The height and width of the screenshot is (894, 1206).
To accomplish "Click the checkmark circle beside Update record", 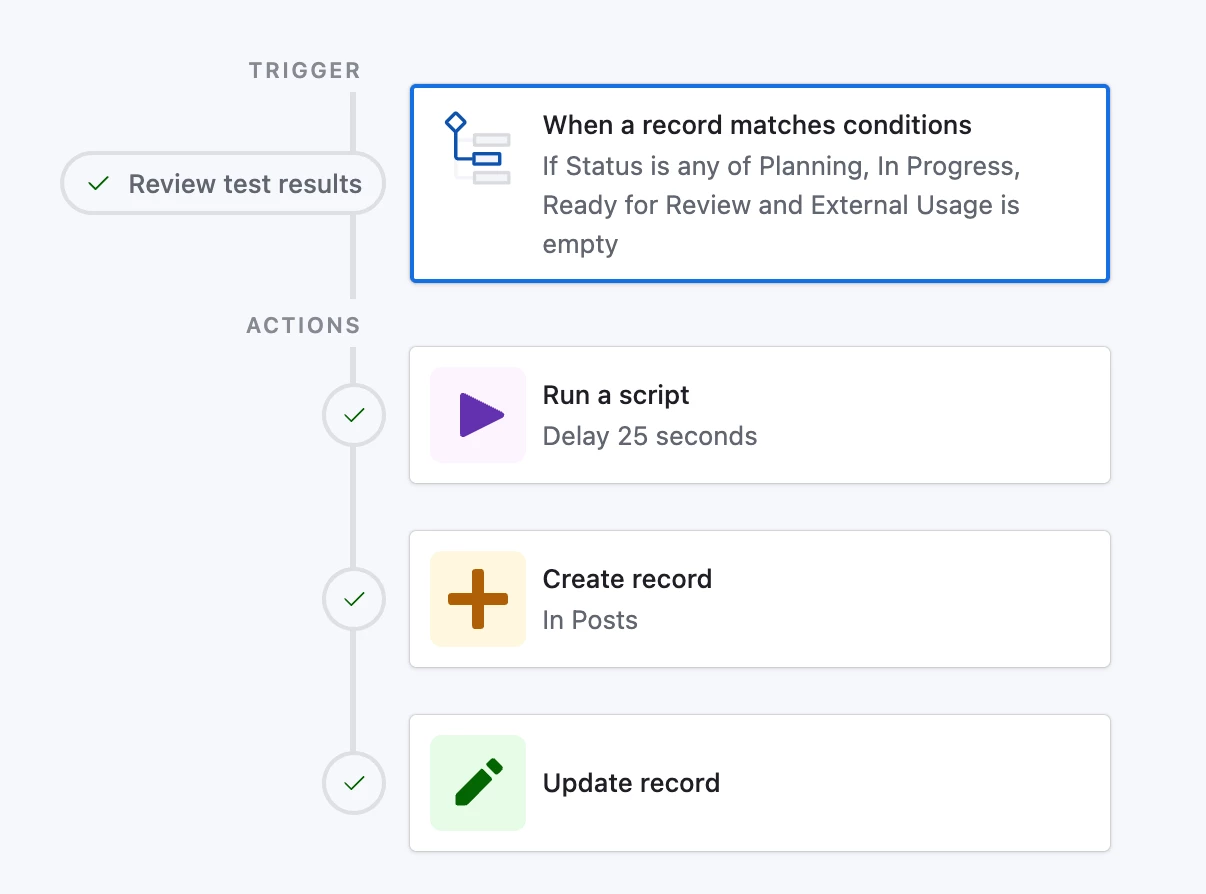I will pos(353,783).
